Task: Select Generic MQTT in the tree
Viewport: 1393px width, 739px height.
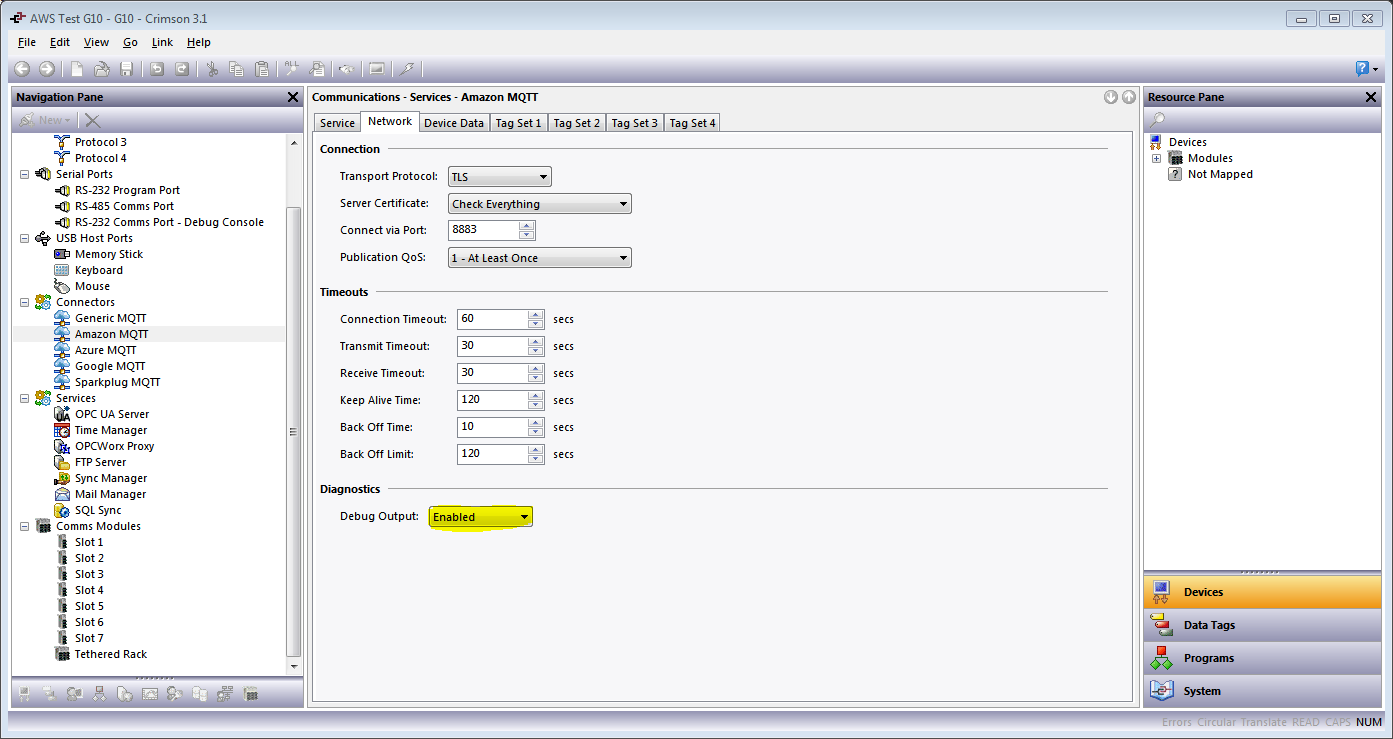Action: pyautogui.click(x=110, y=318)
